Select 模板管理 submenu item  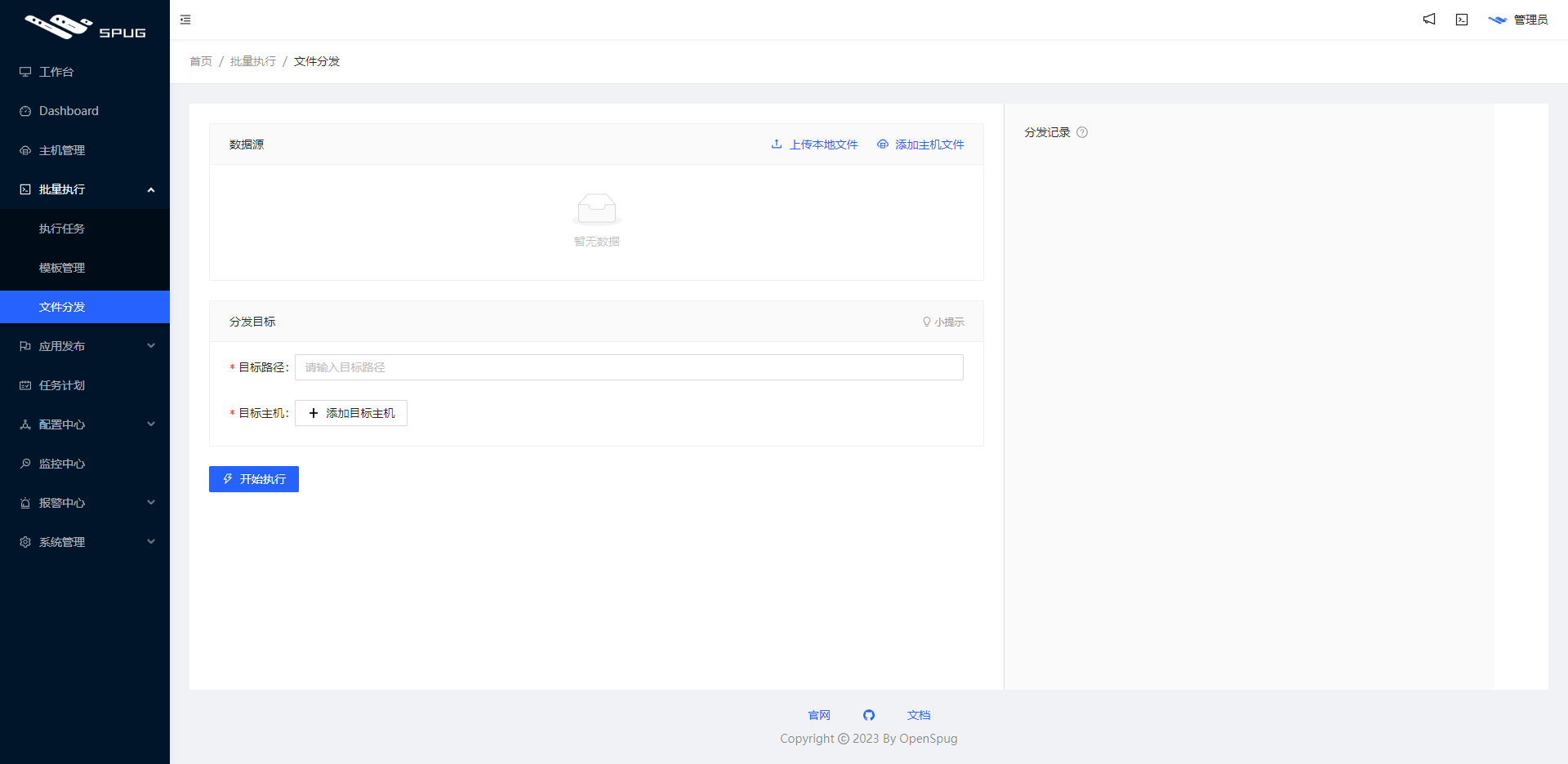85,268
